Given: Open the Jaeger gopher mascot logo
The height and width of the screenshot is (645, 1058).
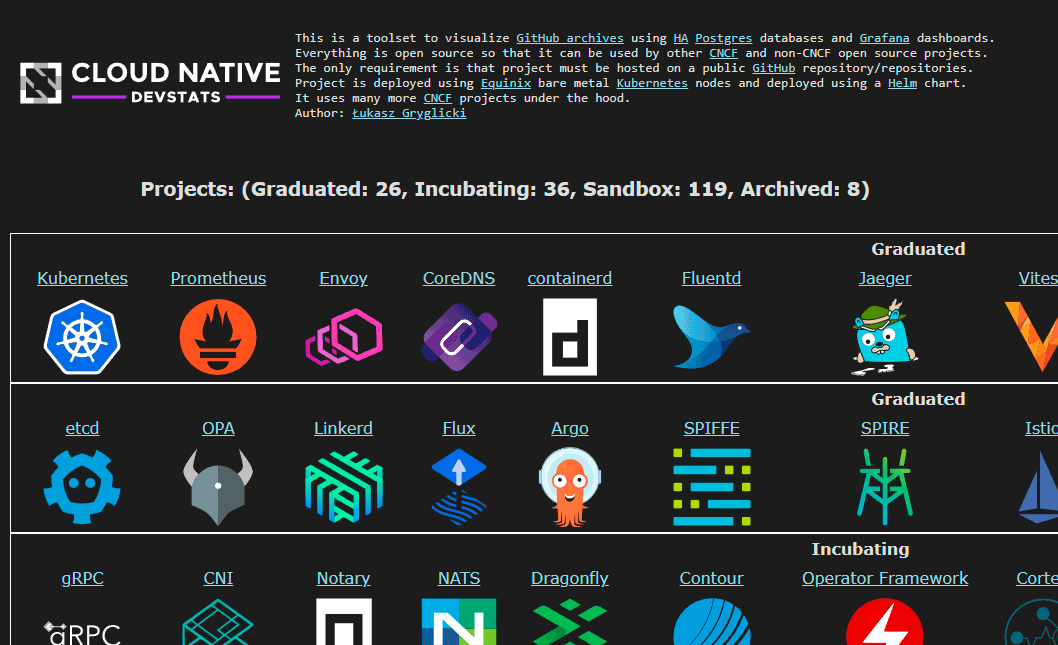Looking at the screenshot, I should coord(885,337).
